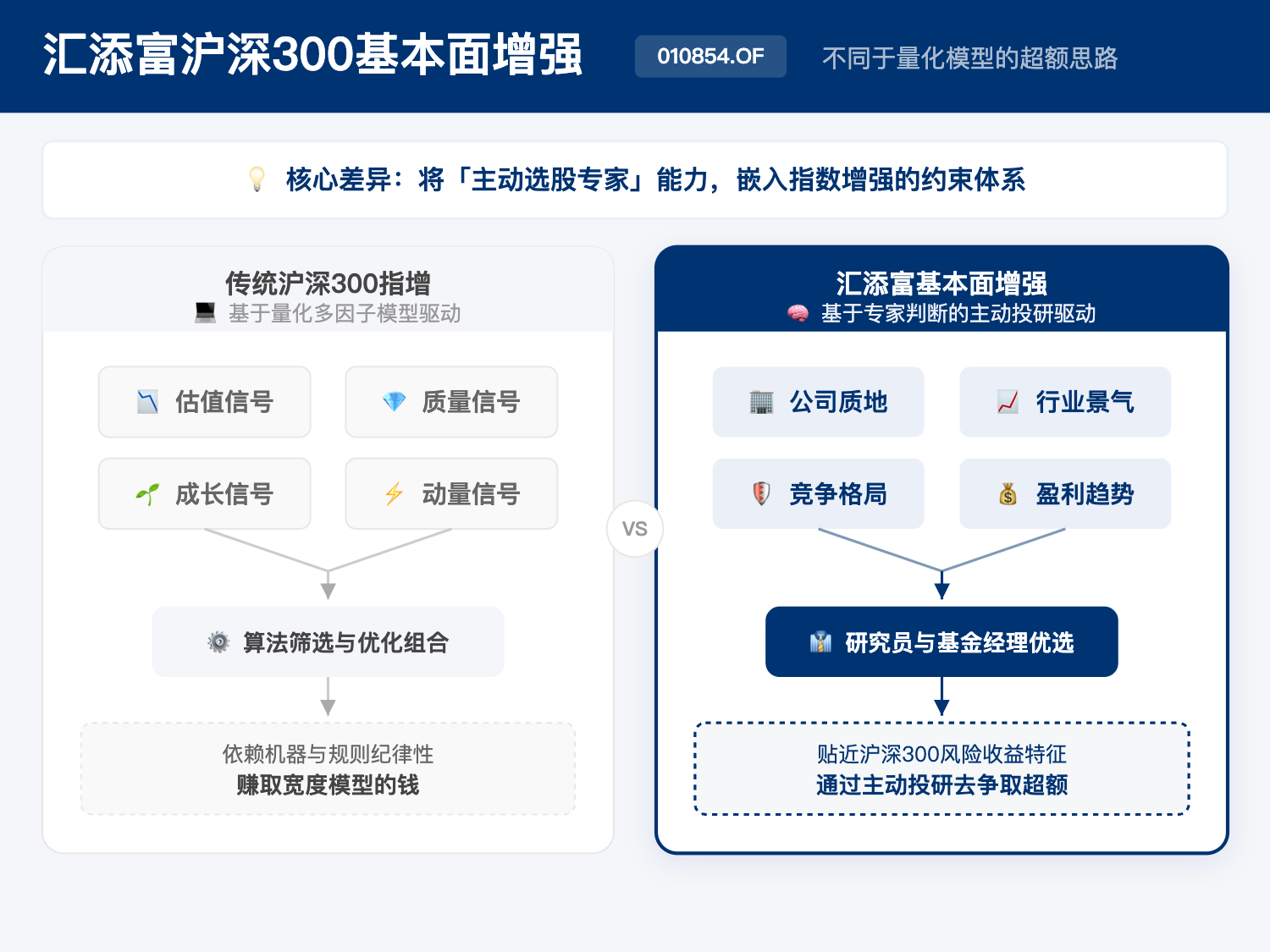Click the money bag icon in 盈利趋势
Image resolution: width=1270 pixels, height=952 pixels.
pyautogui.click(x=1008, y=494)
